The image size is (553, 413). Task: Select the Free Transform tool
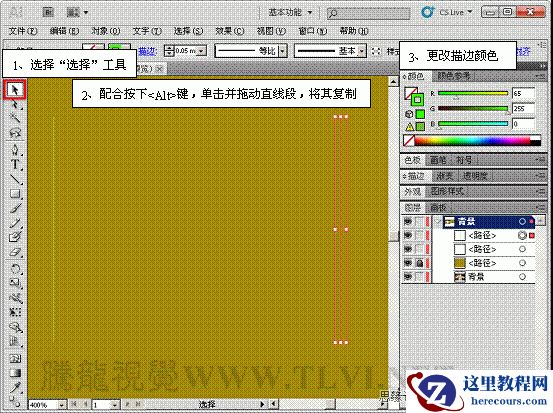tap(15, 312)
